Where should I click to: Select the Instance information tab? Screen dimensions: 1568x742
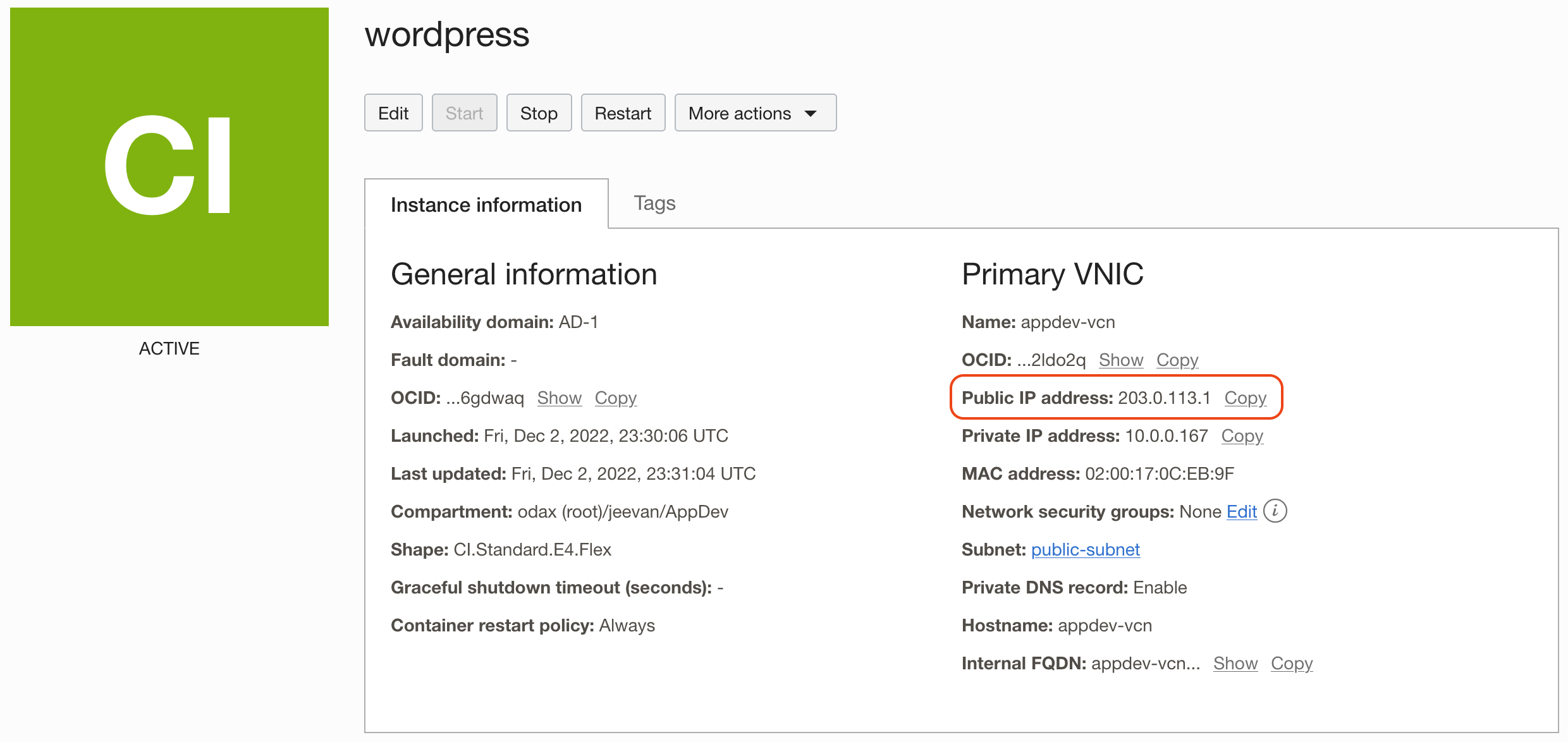pos(486,204)
